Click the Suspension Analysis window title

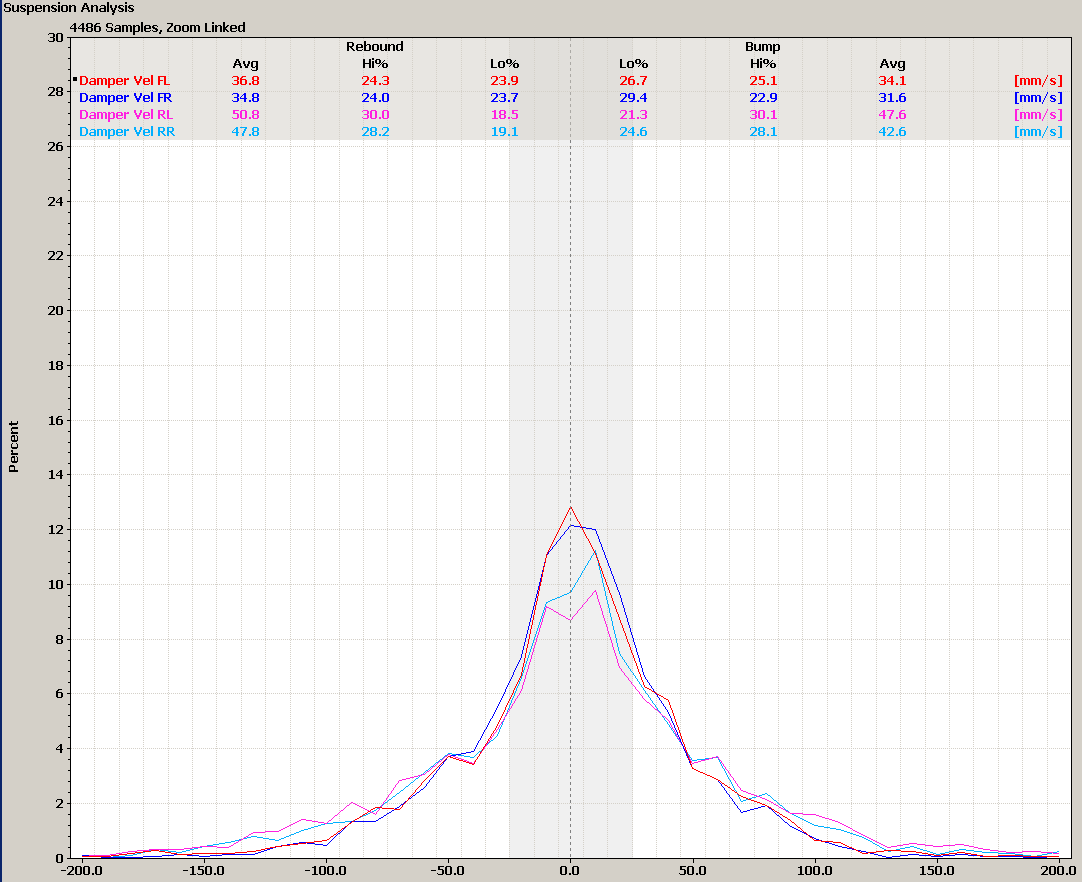pos(69,8)
